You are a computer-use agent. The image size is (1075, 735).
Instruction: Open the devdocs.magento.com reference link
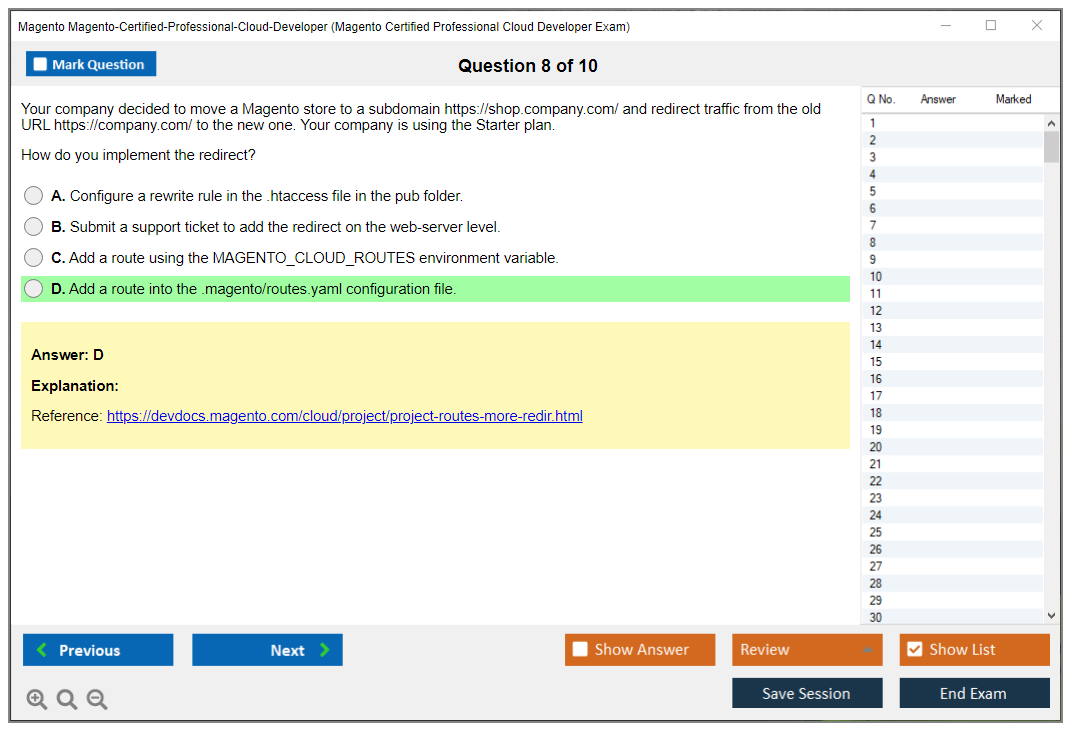point(344,416)
